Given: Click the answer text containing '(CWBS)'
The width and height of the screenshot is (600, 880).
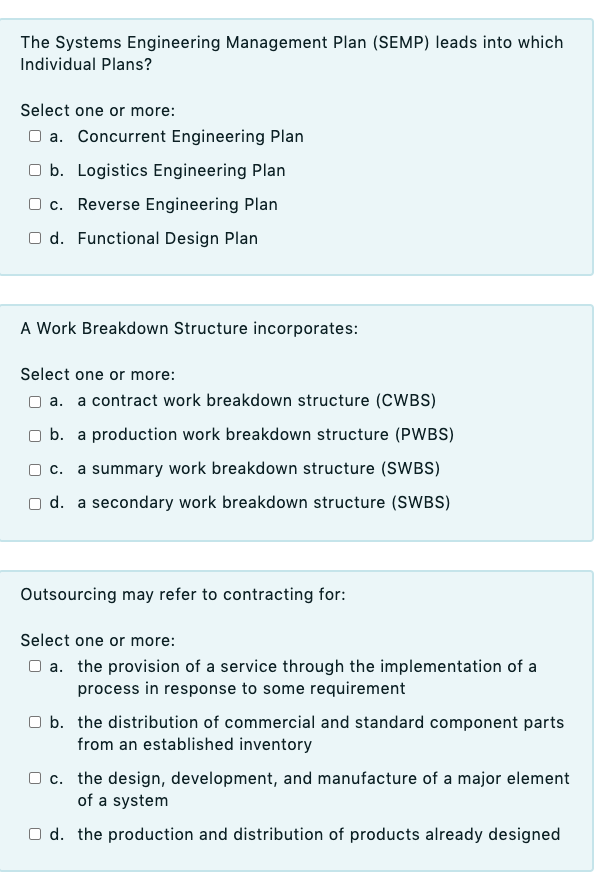Looking at the screenshot, I should coord(257,401).
